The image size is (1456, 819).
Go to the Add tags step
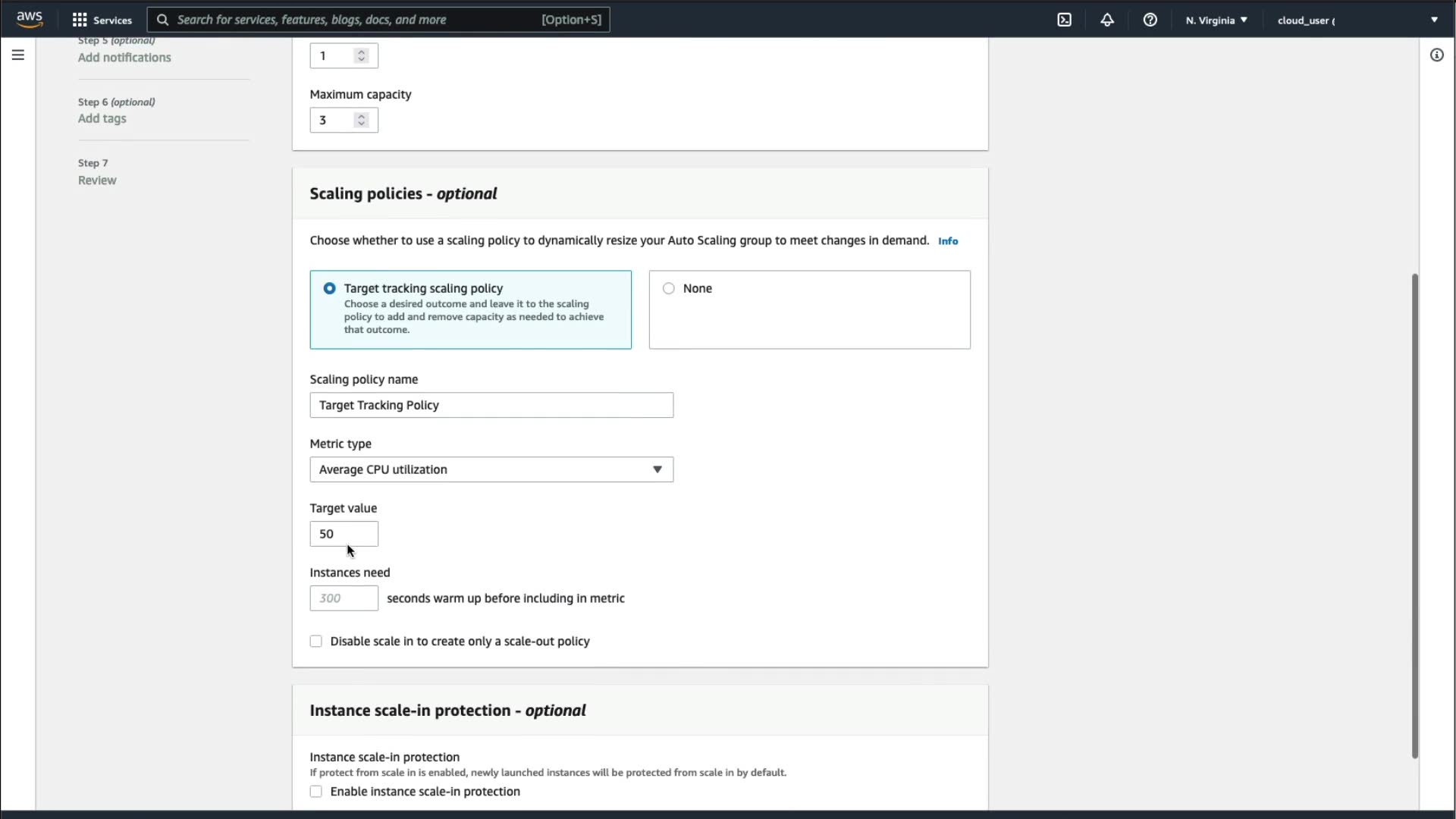click(102, 118)
